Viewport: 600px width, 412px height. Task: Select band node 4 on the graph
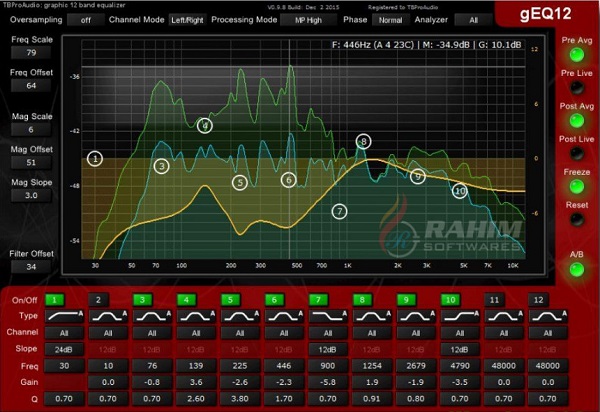[205, 125]
